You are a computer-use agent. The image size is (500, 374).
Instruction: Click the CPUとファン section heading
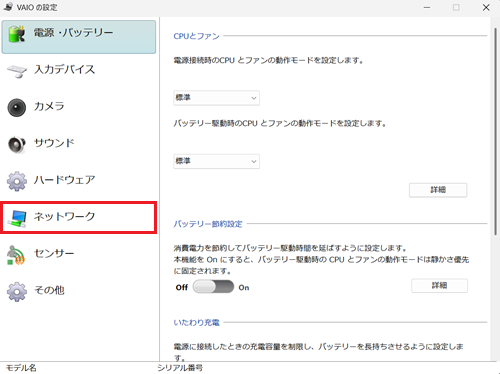point(196,36)
